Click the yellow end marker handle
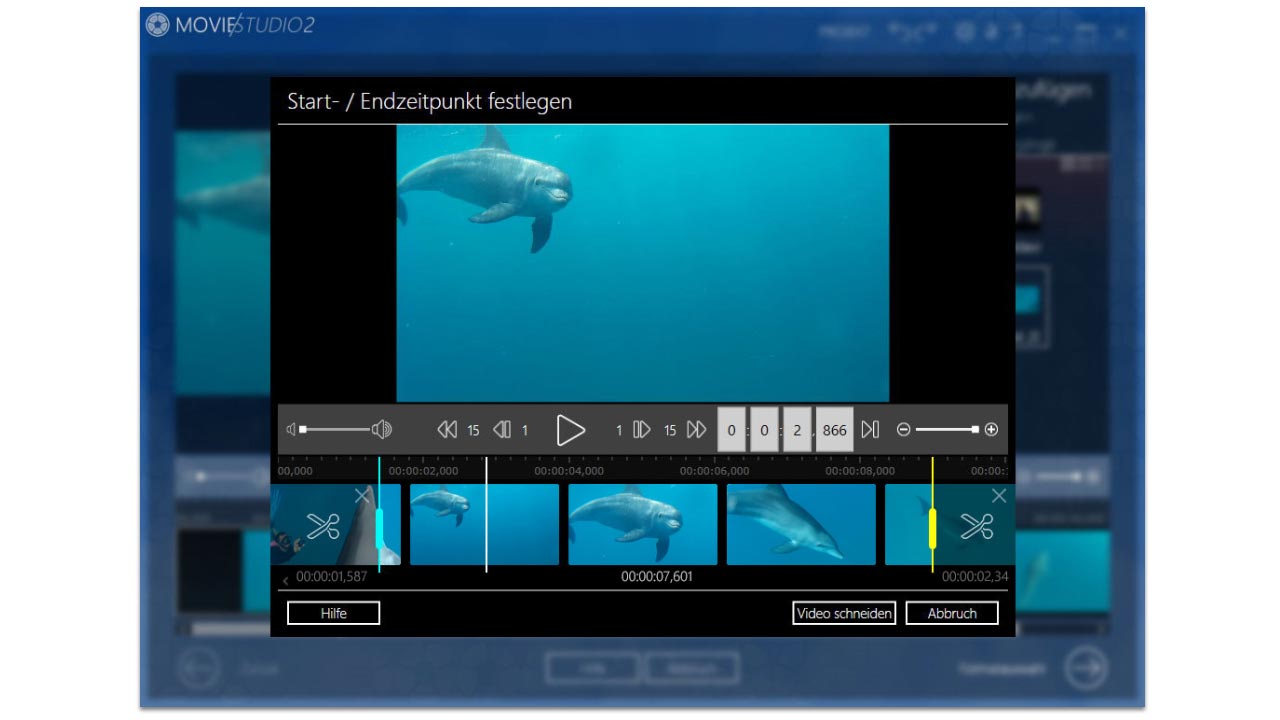Screen dimensions: 1280x720 coord(932,528)
